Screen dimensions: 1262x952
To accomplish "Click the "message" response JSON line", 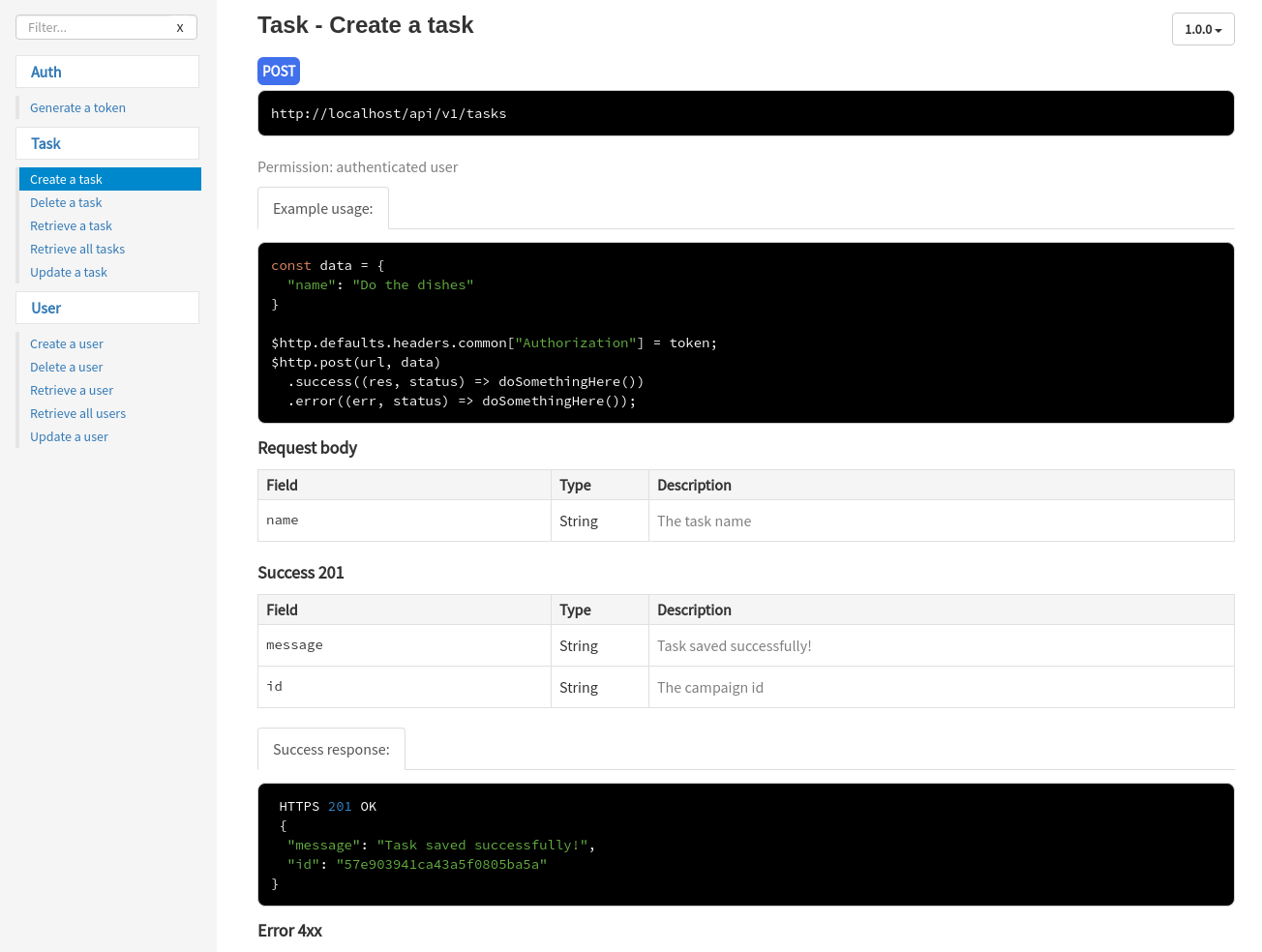I will pos(441,845).
